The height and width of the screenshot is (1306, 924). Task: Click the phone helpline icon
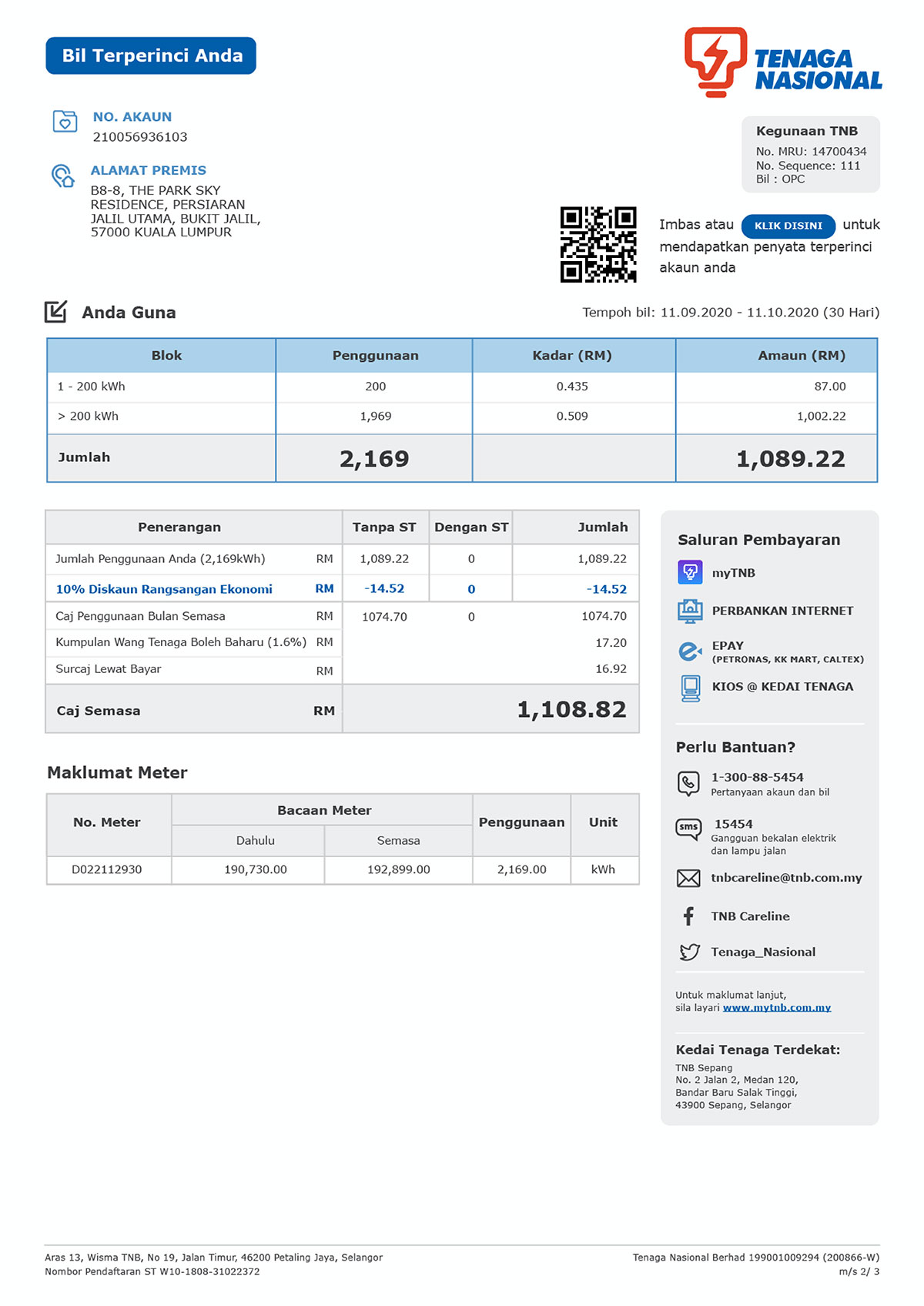point(688,783)
